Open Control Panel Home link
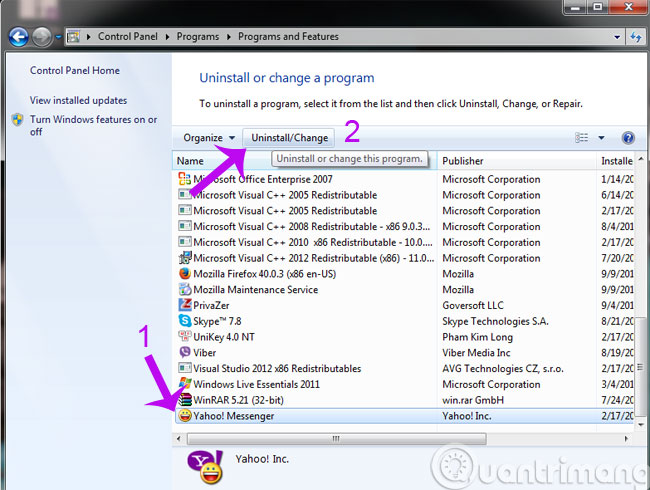The image size is (650, 490). point(75,70)
